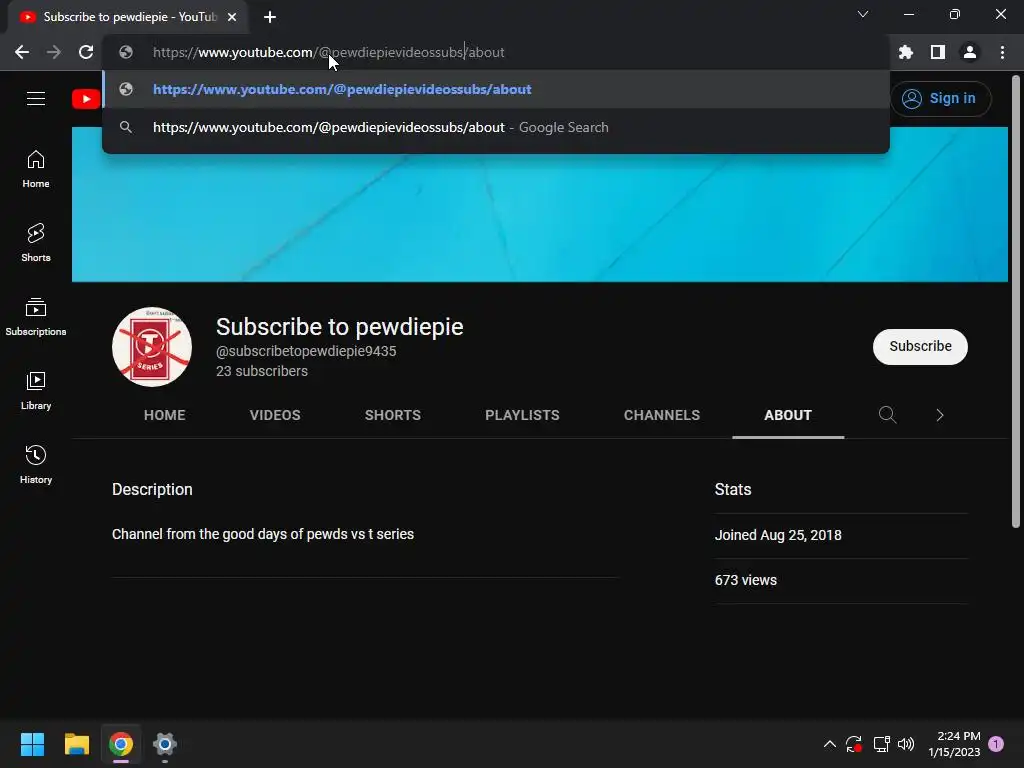Go to Home in YouTube sidebar
Screen dimensions: 1024x768
tap(36, 169)
